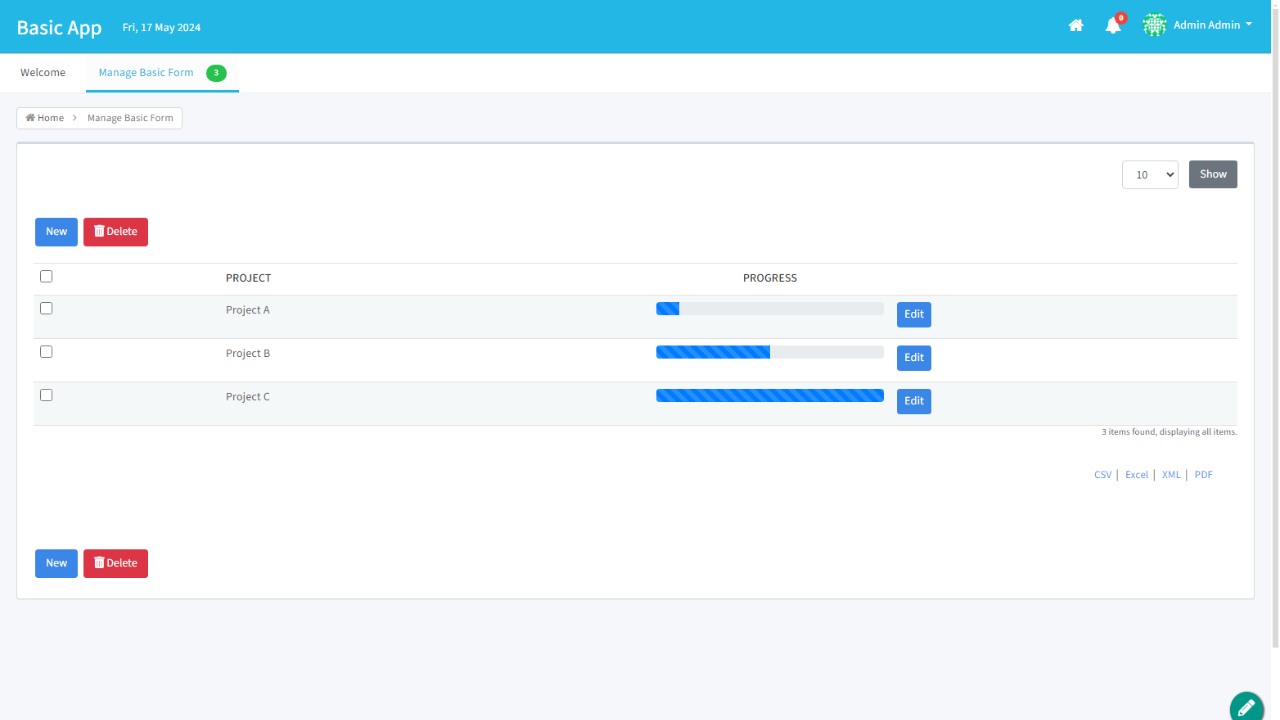
Task: Tick the Project B checkbox
Action: pyautogui.click(x=46, y=352)
